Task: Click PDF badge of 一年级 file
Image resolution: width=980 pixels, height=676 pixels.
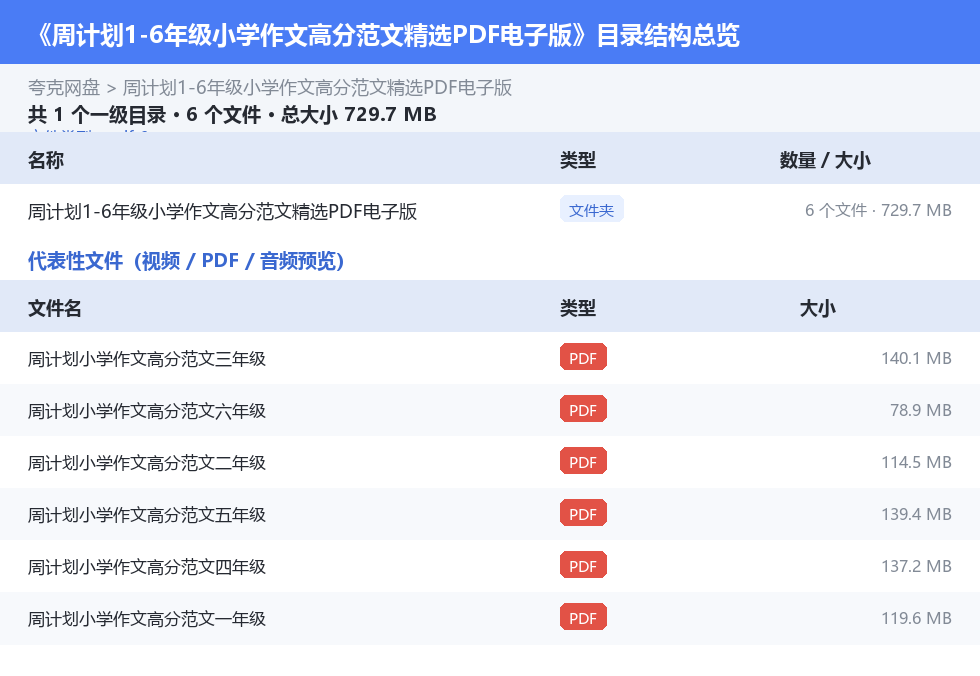Action: (583, 617)
